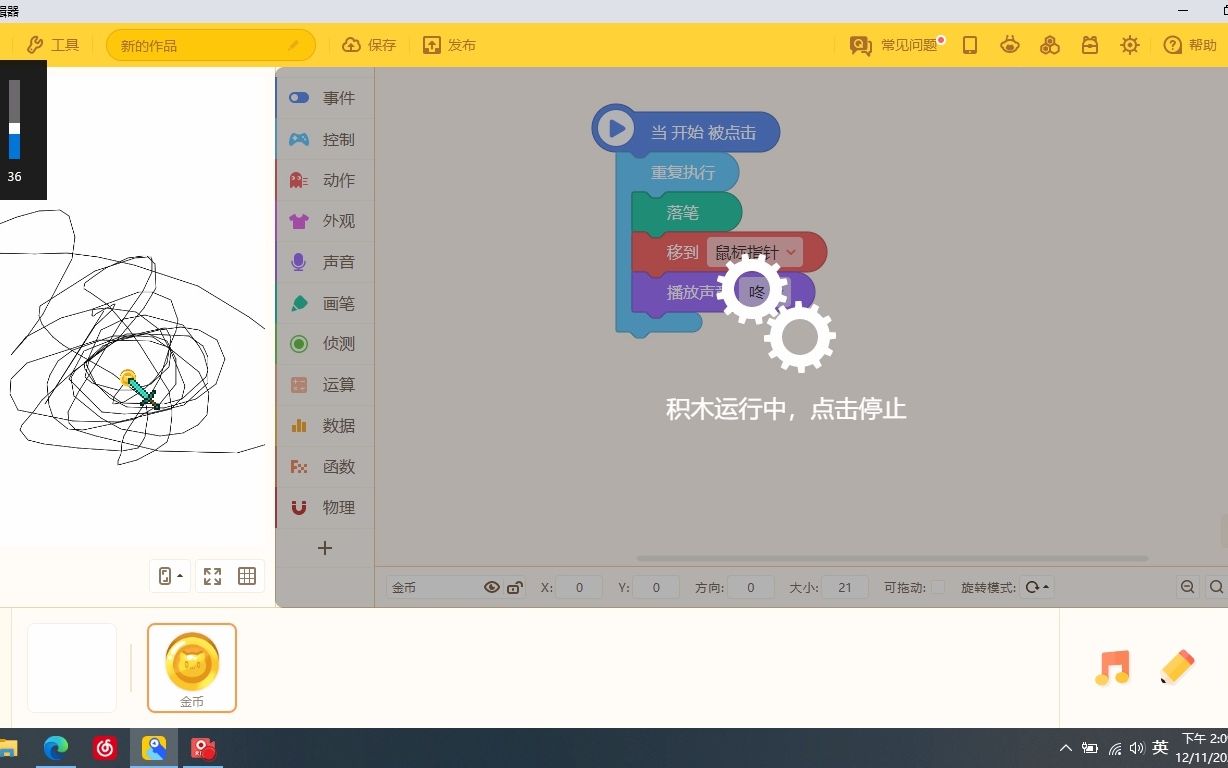Zoom in using the magnifier icon

coord(1216,587)
